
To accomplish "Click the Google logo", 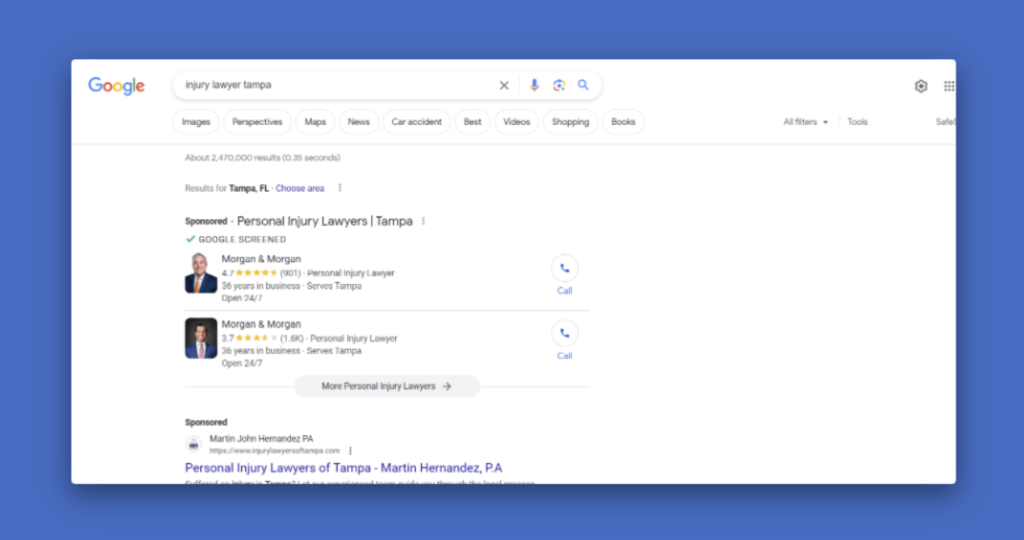I will point(116,86).
